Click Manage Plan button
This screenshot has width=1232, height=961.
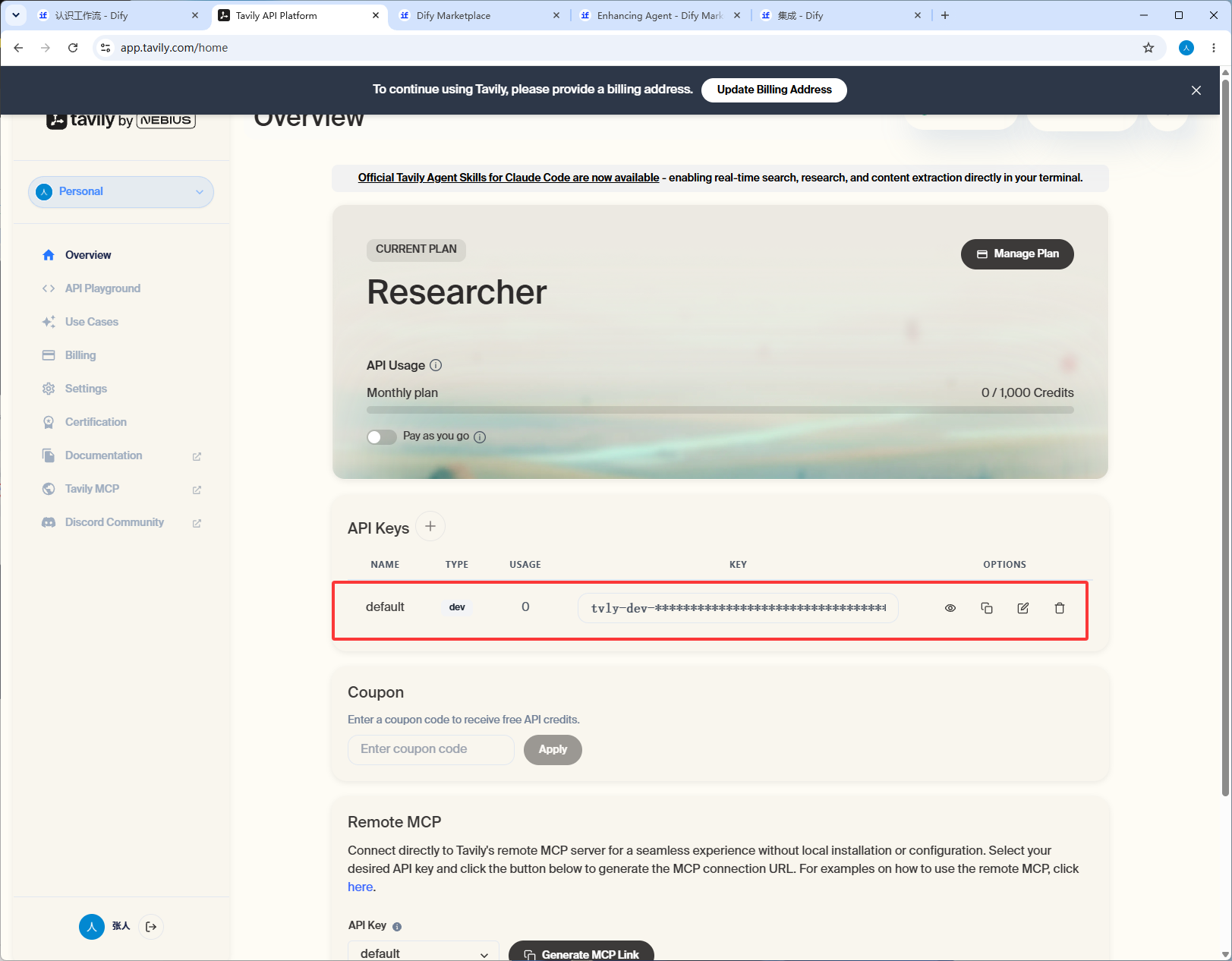tap(1017, 254)
